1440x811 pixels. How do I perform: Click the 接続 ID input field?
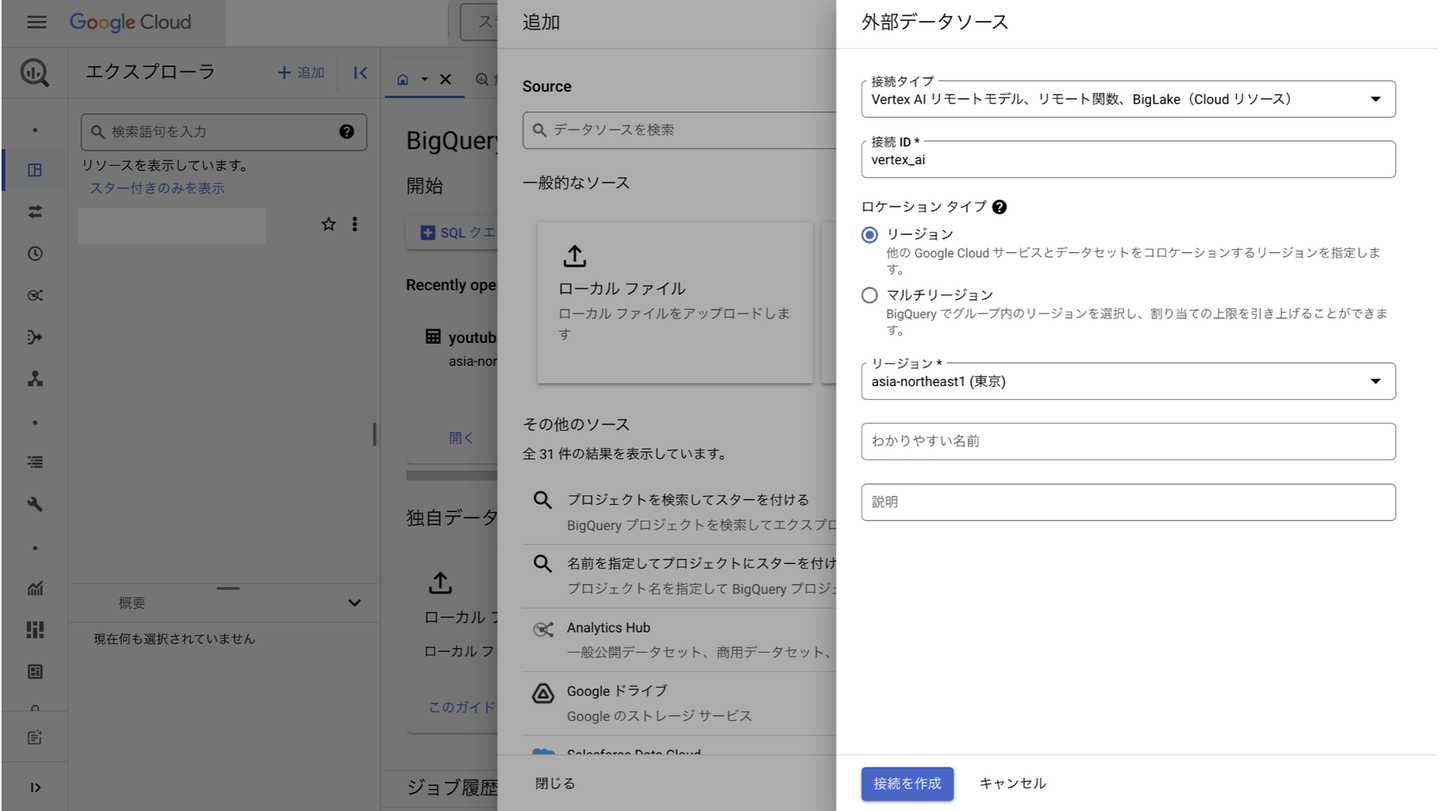click(1128, 160)
